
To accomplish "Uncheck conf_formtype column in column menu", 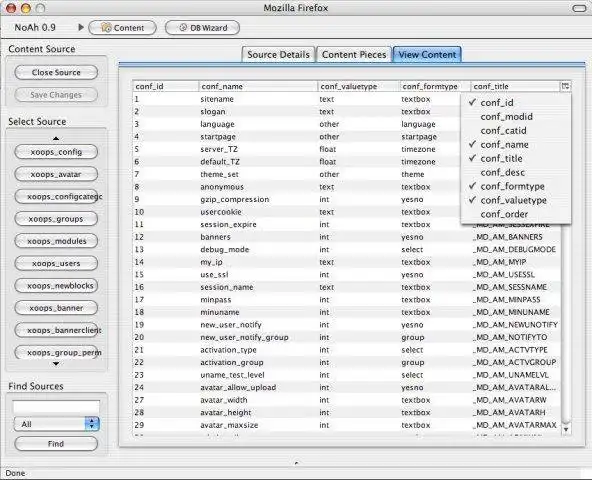I will (516, 186).
